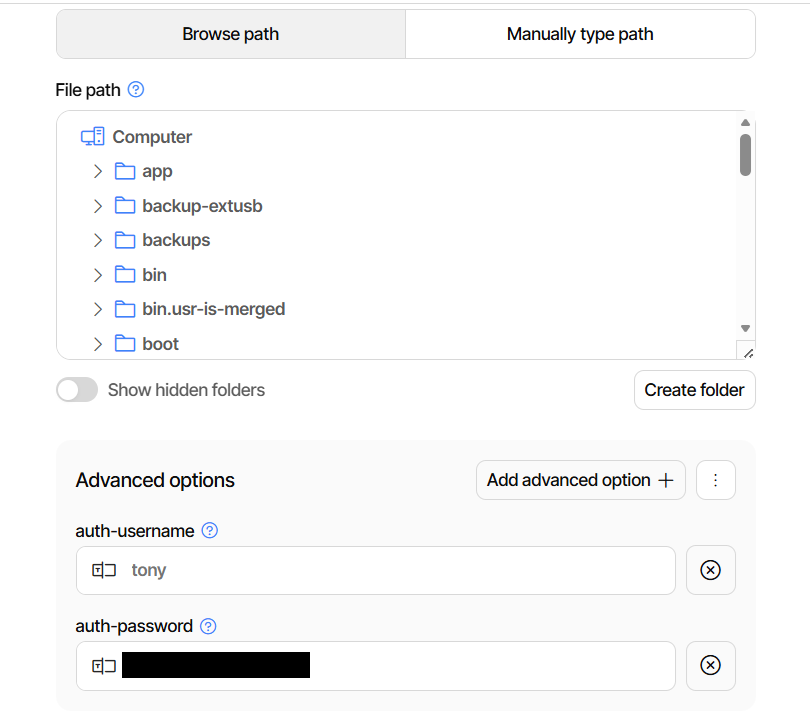The image size is (810, 713).
Task: Remove the auth-password option
Action: pos(710,665)
